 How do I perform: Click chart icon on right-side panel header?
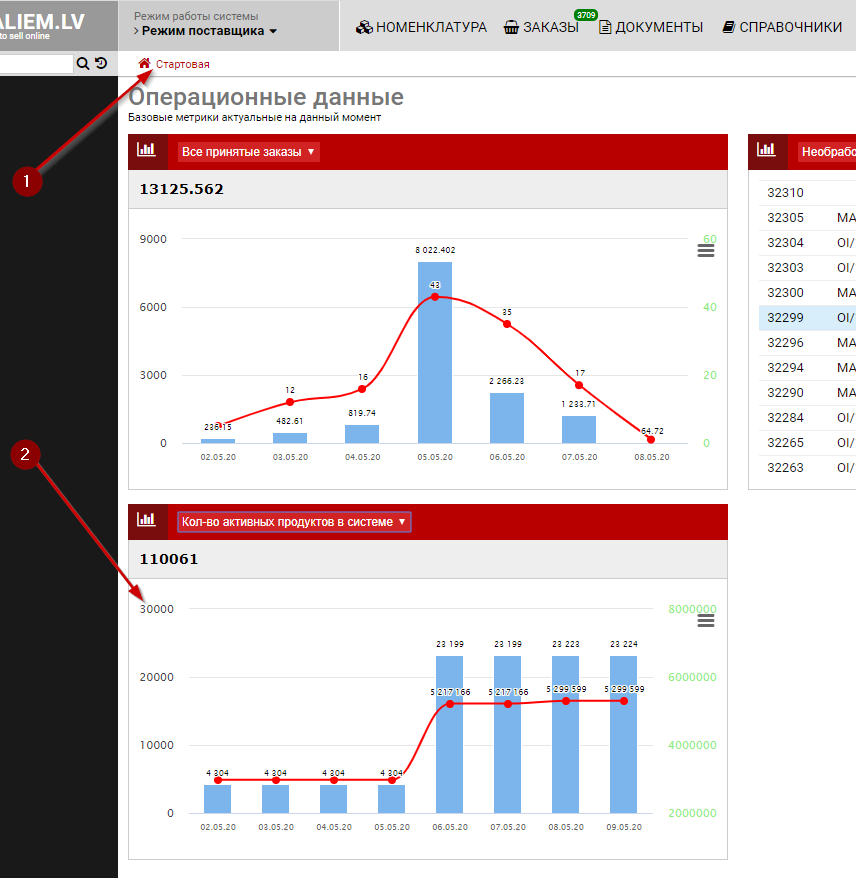767,151
